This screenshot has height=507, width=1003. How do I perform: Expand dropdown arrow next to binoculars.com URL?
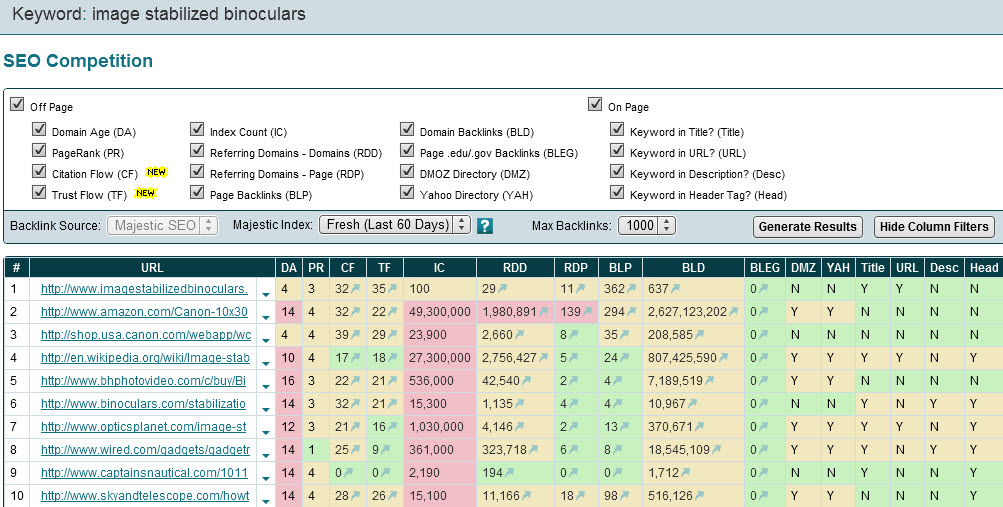(265, 409)
